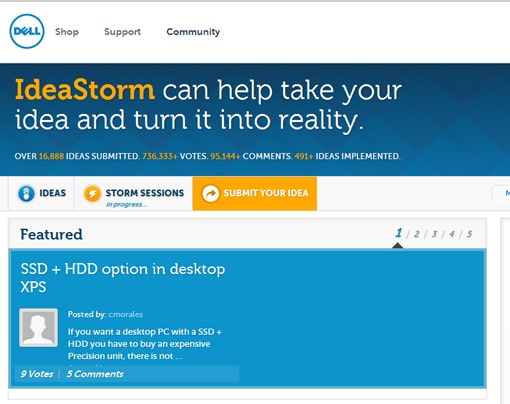Viewport: 510px width, 404px height.
Task: Click the Submit Your Idea button
Action: point(255,194)
